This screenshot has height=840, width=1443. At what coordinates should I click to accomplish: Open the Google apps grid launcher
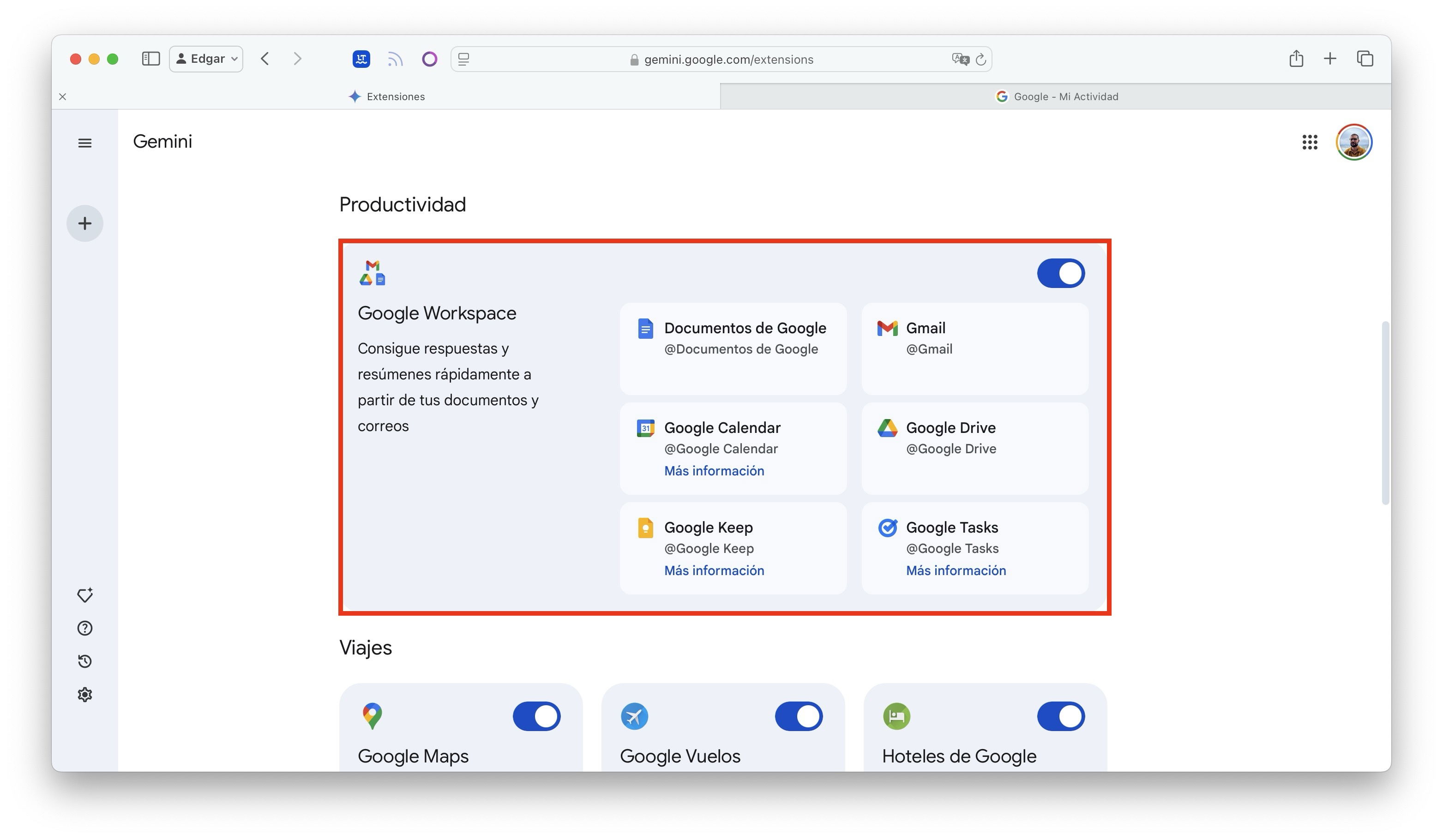pos(1310,142)
